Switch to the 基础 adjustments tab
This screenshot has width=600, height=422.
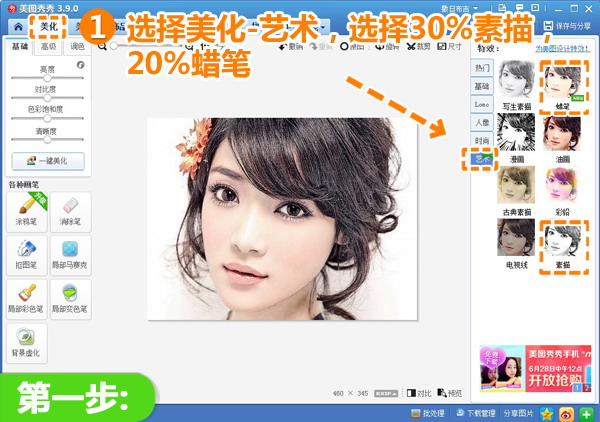pyautogui.click(x=20, y=47)
